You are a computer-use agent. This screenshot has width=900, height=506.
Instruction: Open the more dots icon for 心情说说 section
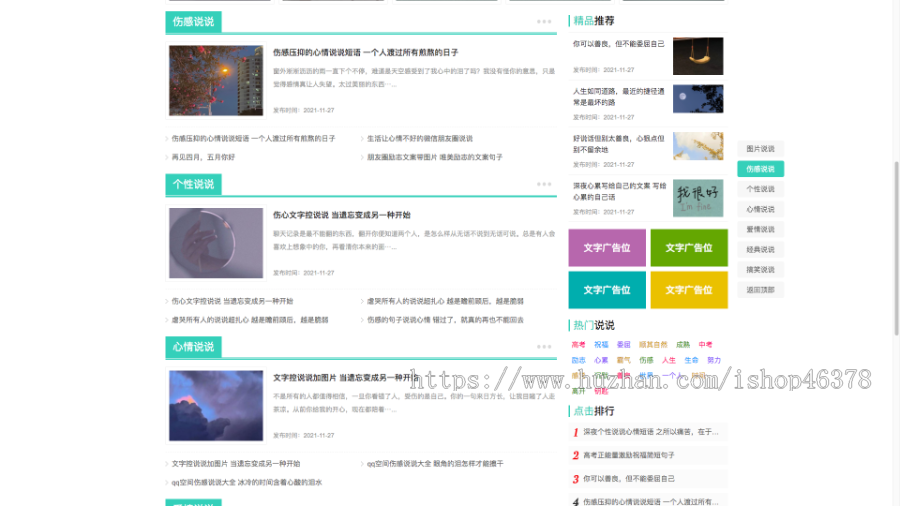[x=544, y=347]
